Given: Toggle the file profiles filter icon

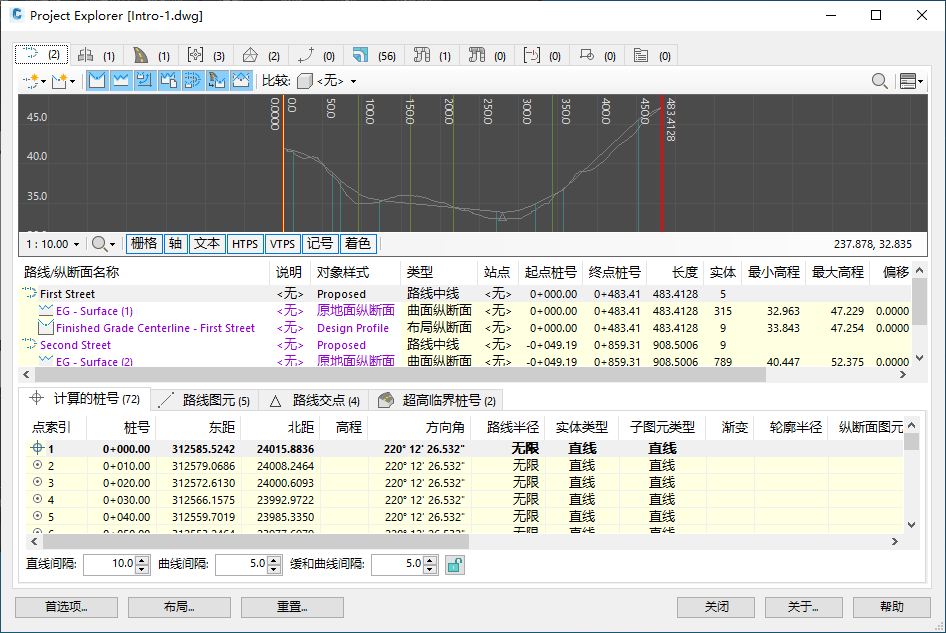Looking at the screenshot, I should pyautogui.click(x=169, y=80).
